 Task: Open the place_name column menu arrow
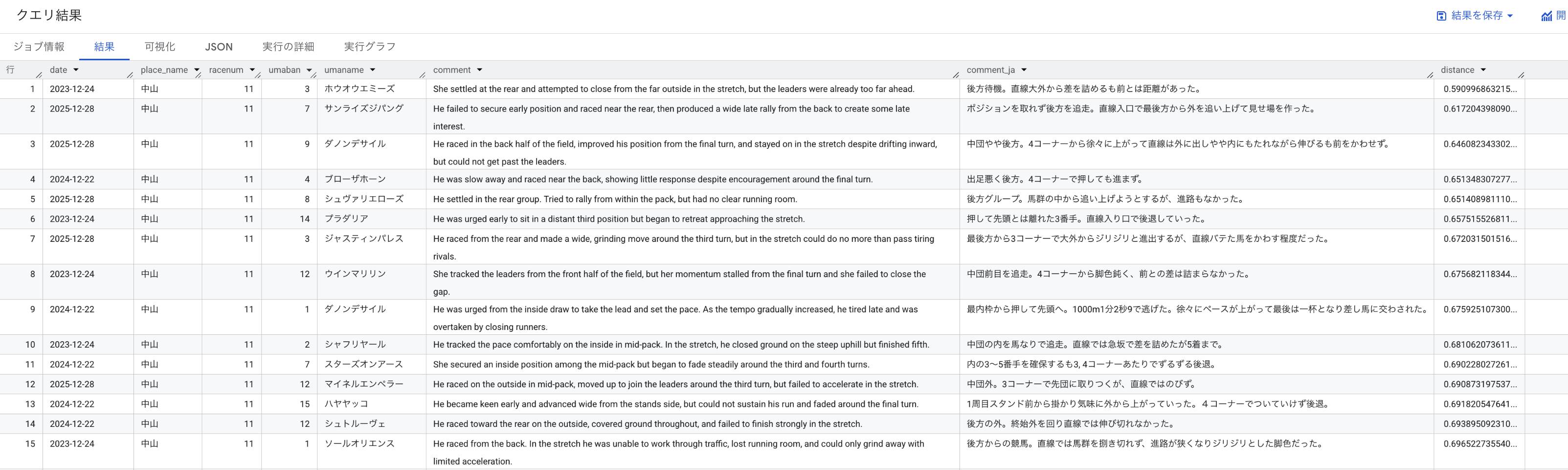coord(197,70)
